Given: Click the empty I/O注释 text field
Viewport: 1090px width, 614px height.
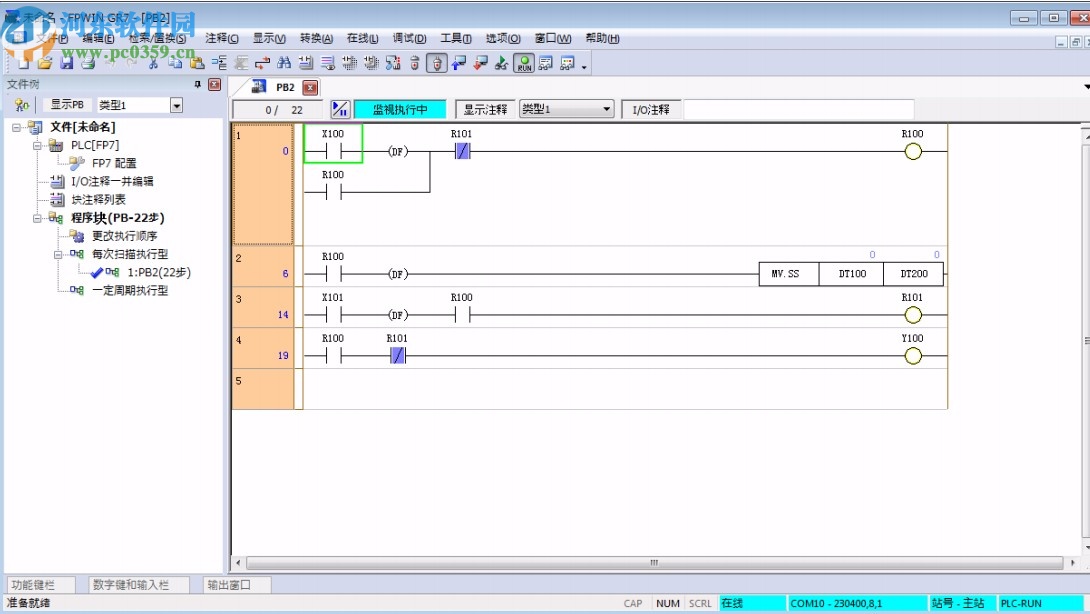Looking at the screenshot, I should (x=798, y=109).
